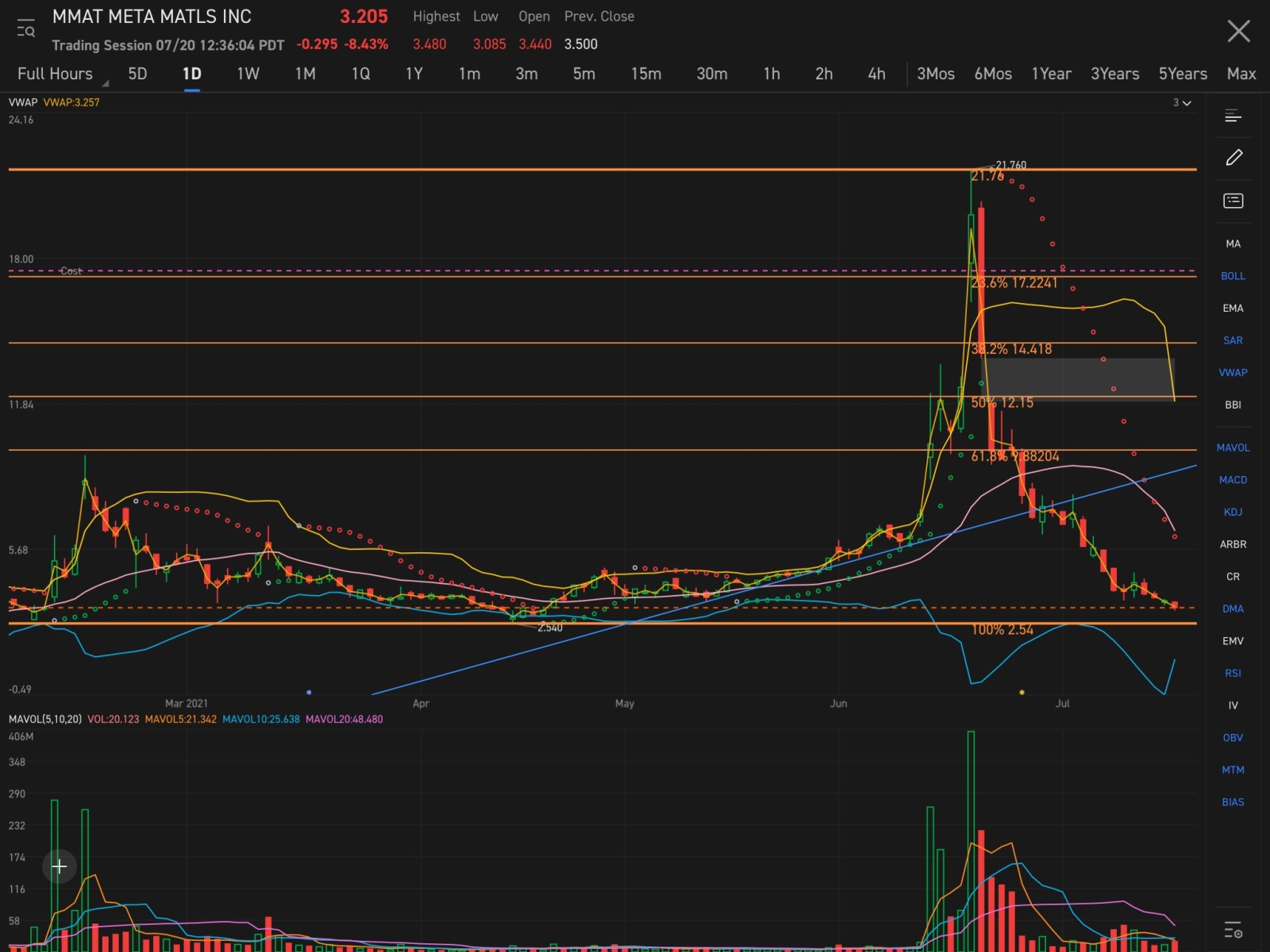This screenshot has height=952, width=1270.
Task: Click the MAVOL(5,10,20) legend label
Action: click(x=45, y=720)
